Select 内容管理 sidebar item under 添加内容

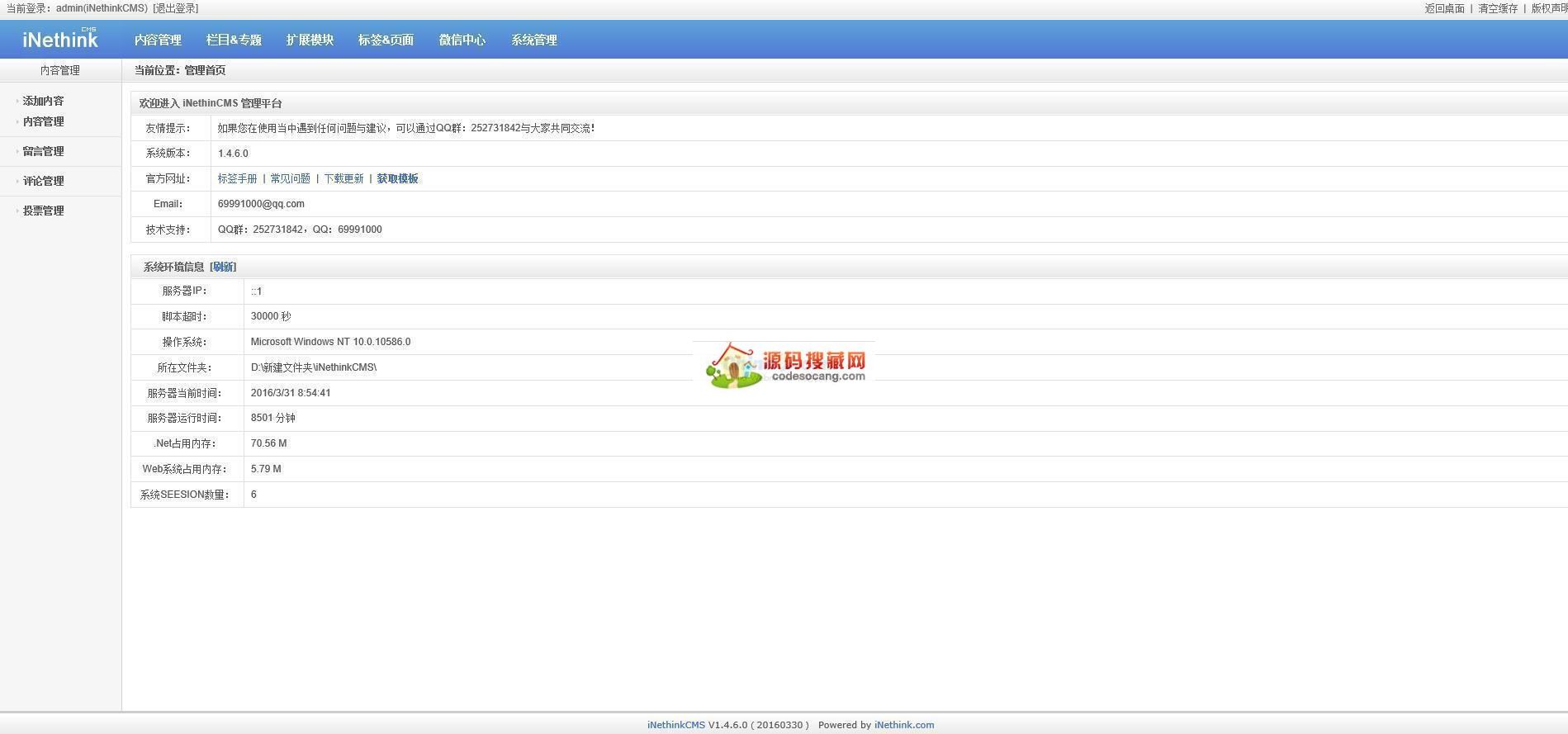43,121
